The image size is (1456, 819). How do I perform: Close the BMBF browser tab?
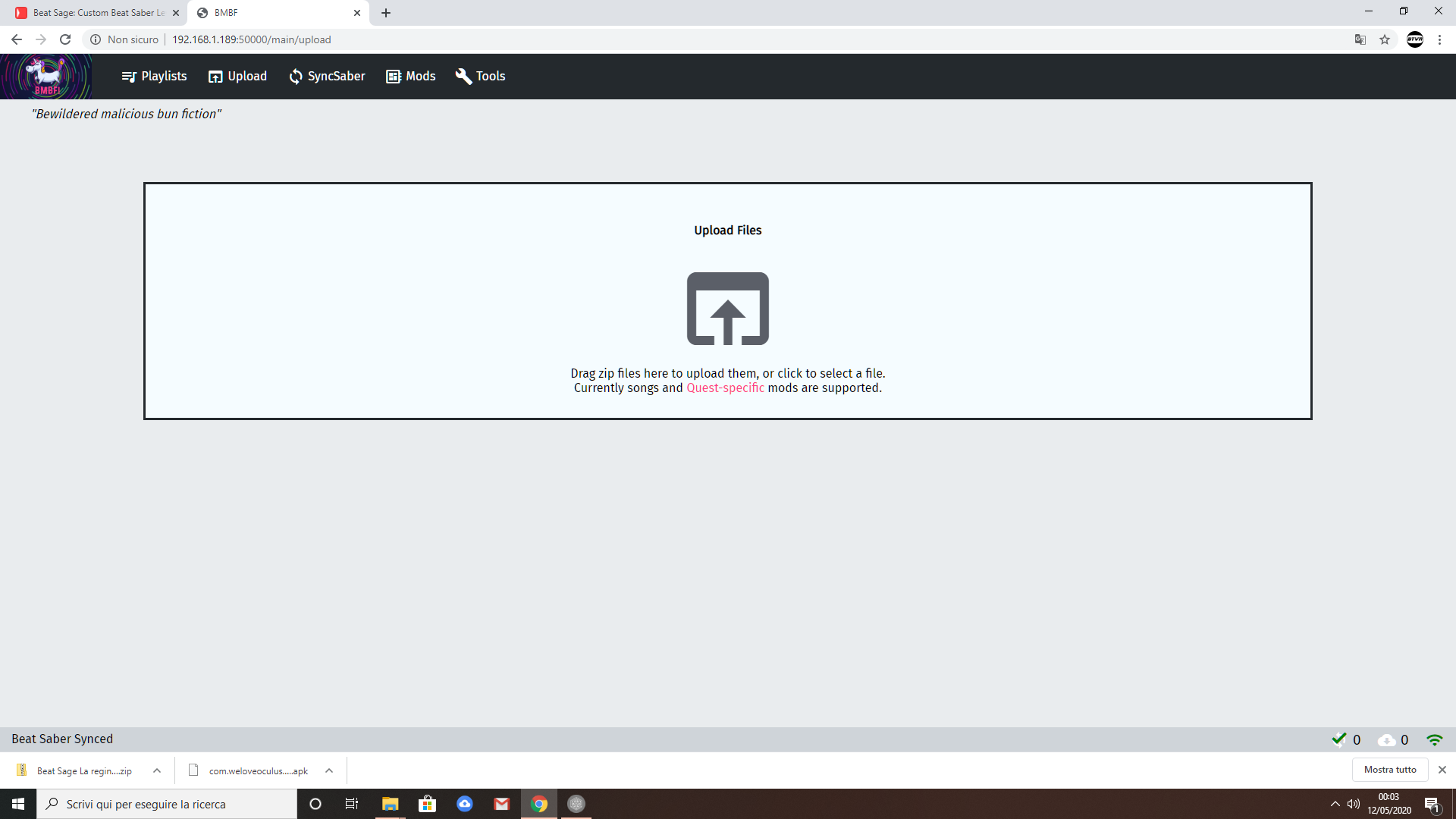(357, 13)
